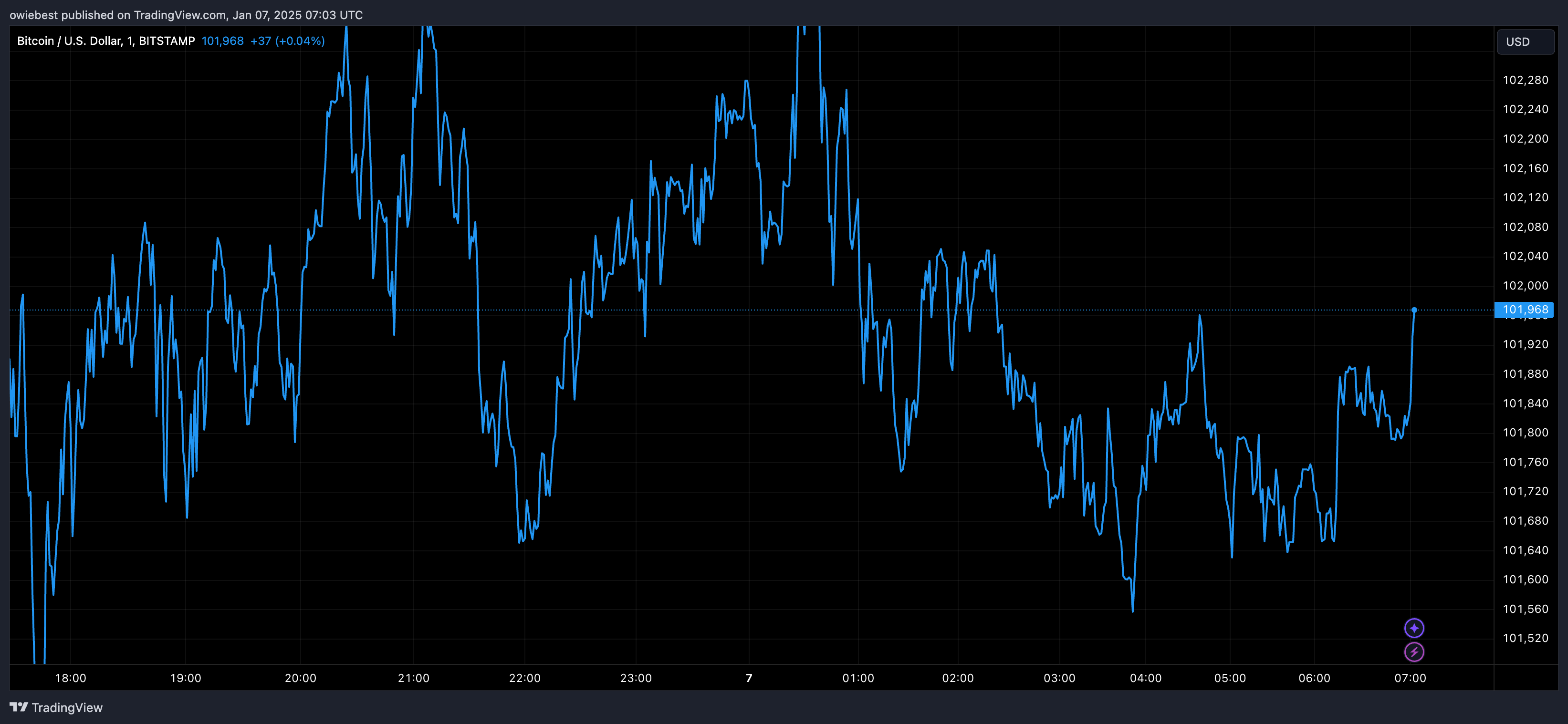The height and width of the screenshot is (724, 1568).
Task: Click the purple lightning bolt icon
Action: pyautogui.click(x=1414, y=652)
